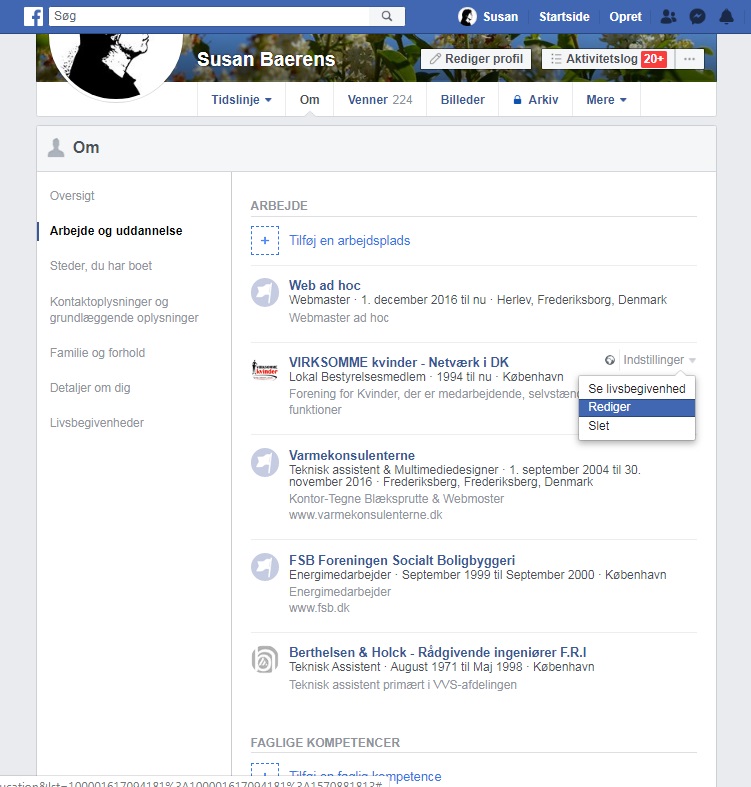Select the Om tab
751x787 pixels.
tap(309, 99)
